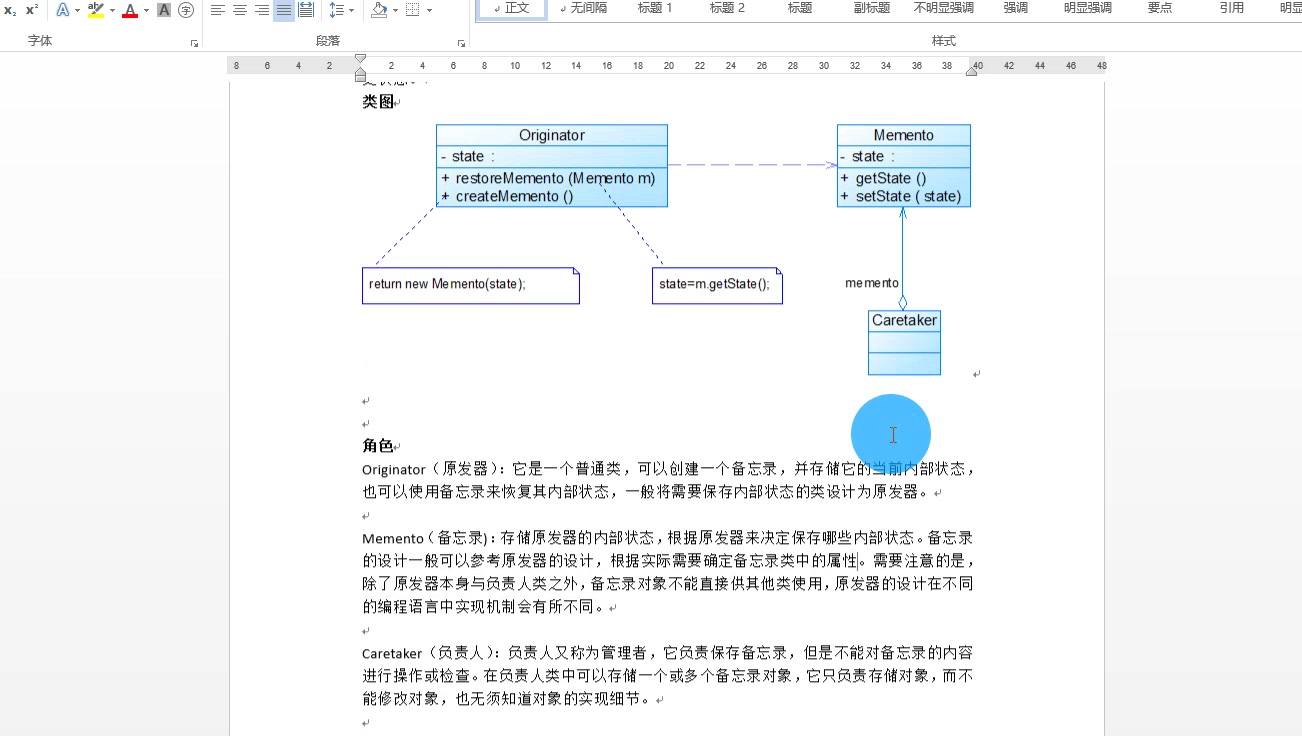Select the 无间隔 style
The image size is (1302, 736).
tap(583, 8)
